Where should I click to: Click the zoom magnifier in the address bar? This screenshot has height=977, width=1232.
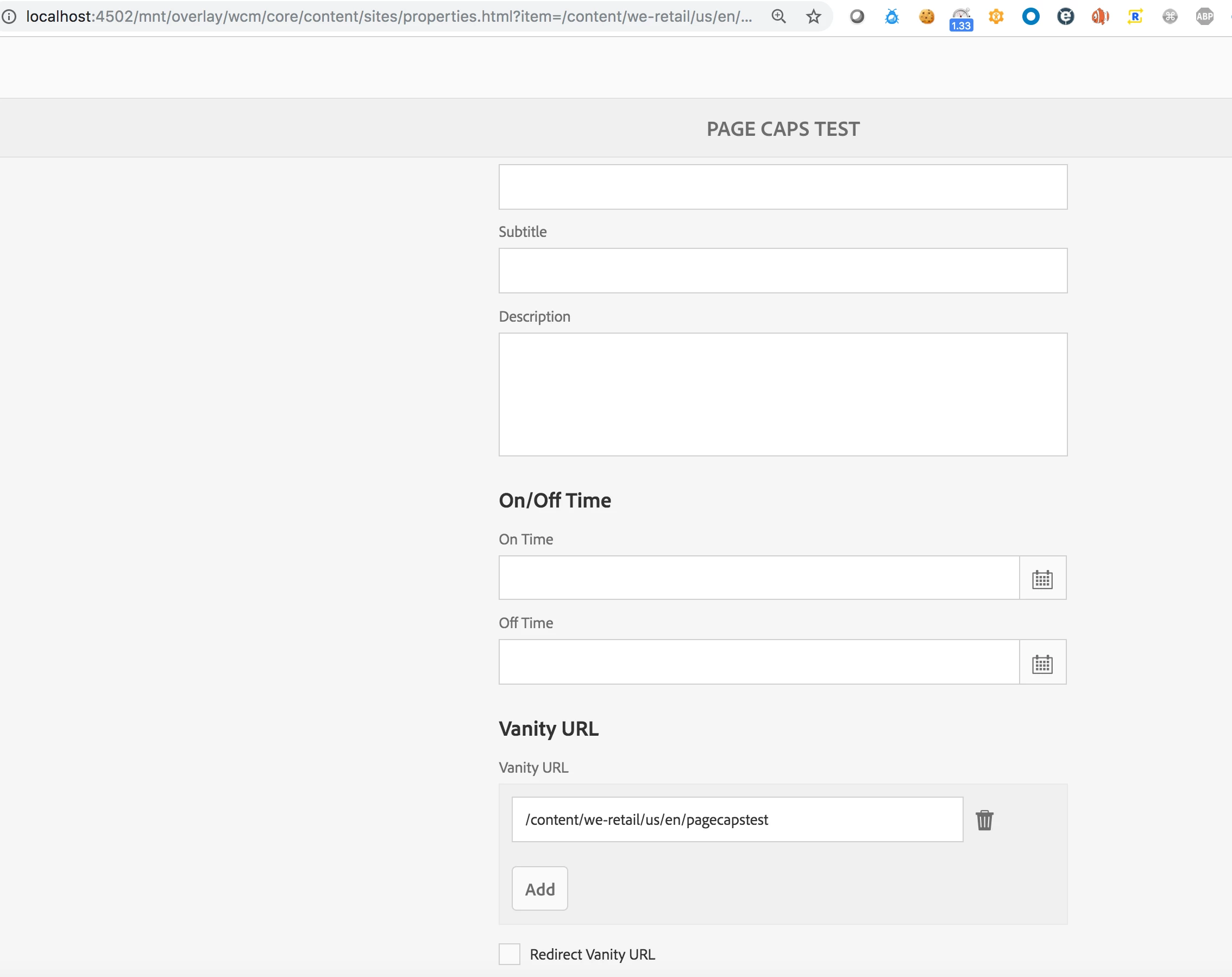(x=778, y=17)
